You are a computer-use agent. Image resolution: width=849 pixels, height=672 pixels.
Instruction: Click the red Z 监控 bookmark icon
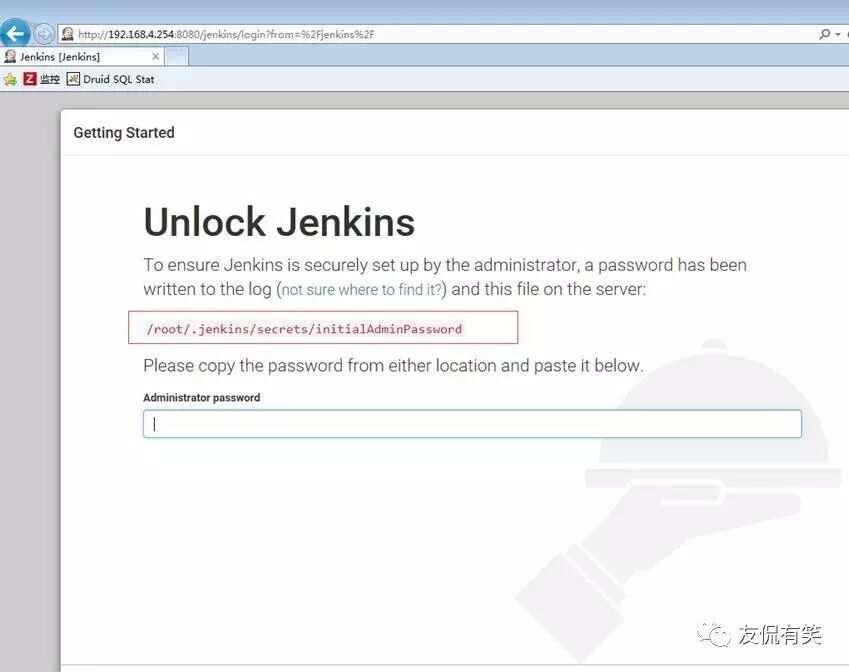click(x=29, y=79)
